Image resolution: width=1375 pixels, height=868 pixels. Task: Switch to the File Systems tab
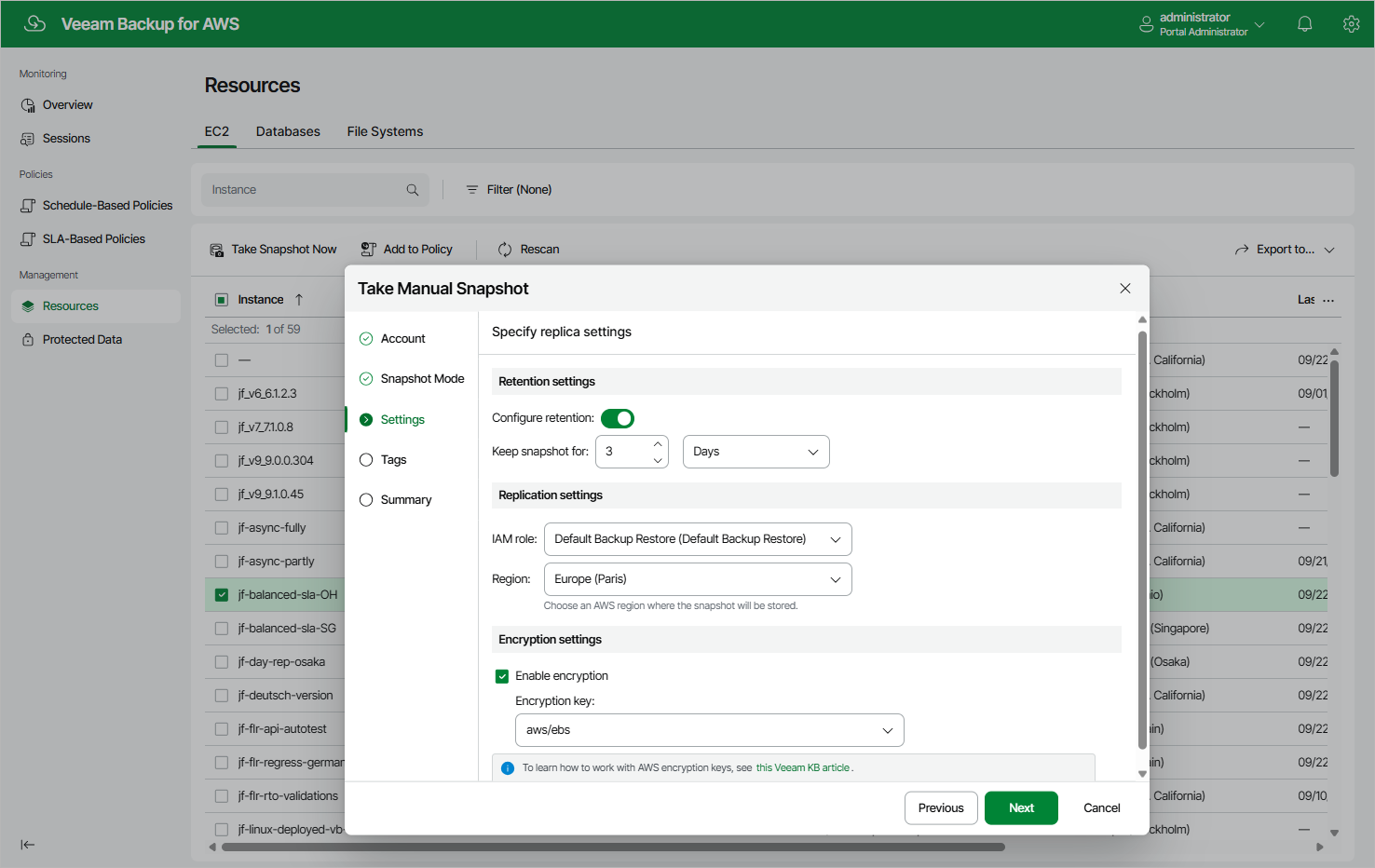[385, 131]
